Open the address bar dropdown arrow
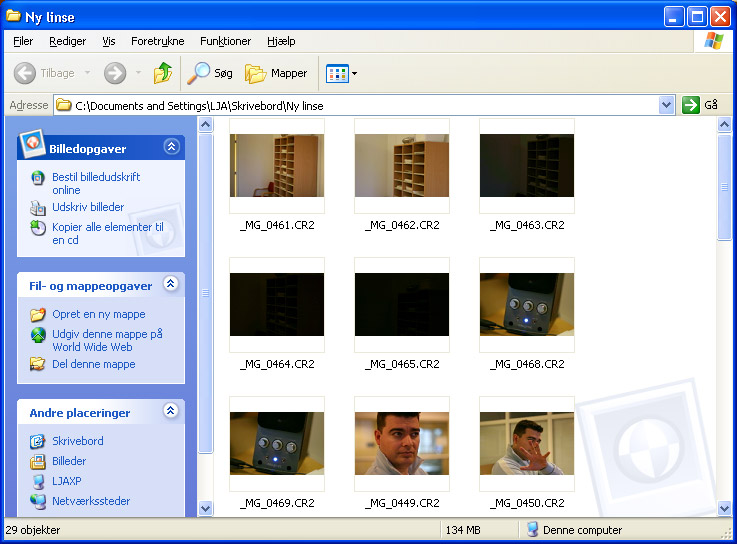 click(x=667, y=105)
